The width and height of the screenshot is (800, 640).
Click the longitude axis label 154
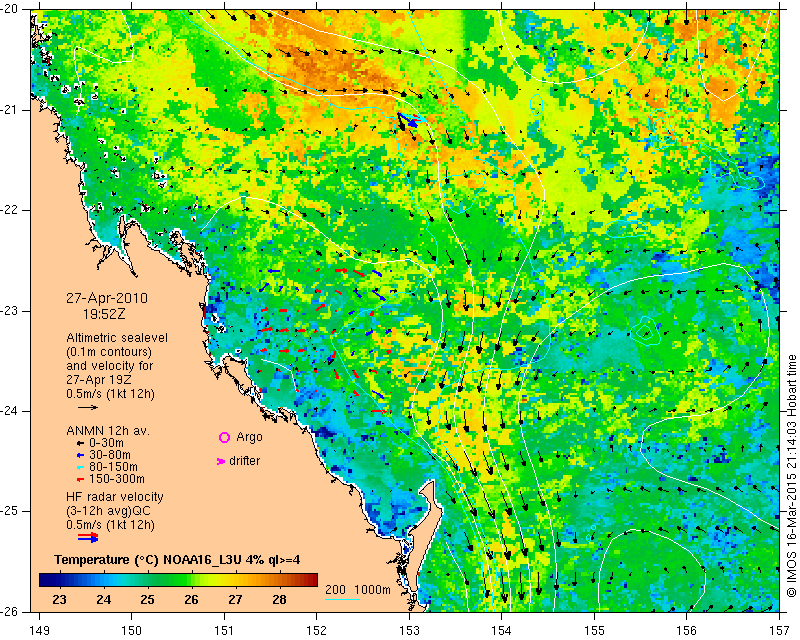(502, 631)
